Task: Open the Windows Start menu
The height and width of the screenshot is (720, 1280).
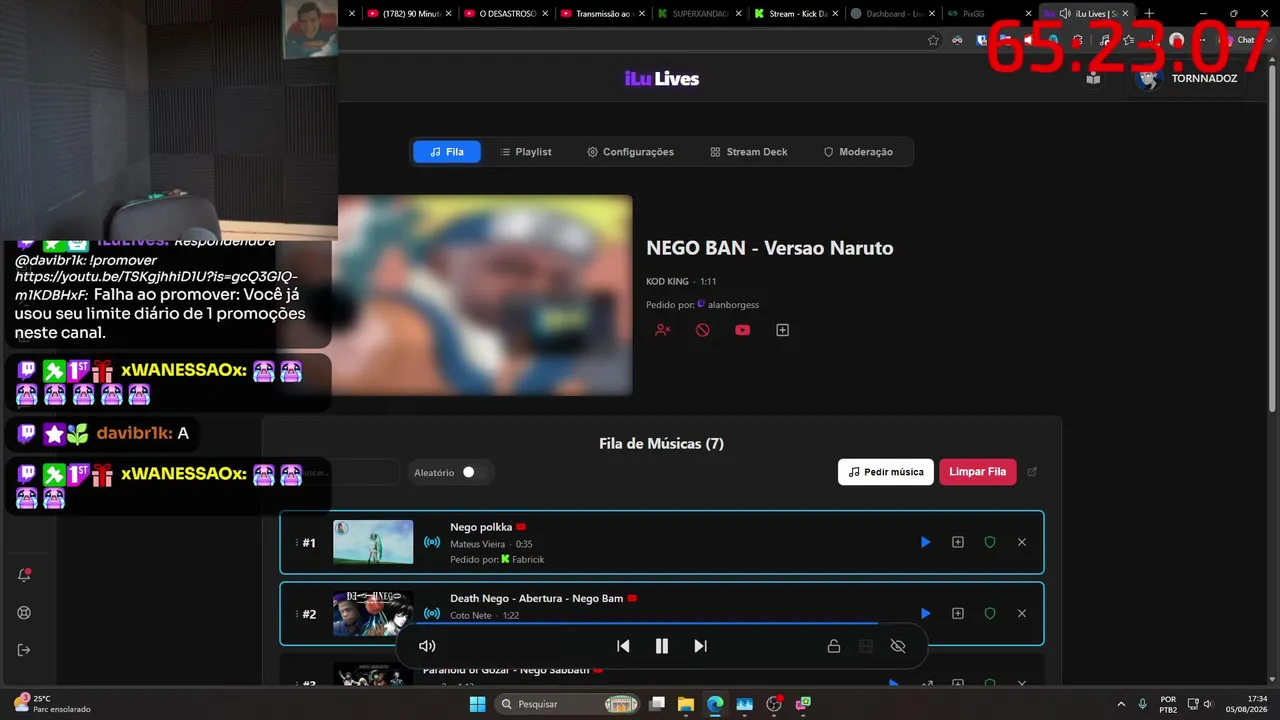Action: (476, 704)
